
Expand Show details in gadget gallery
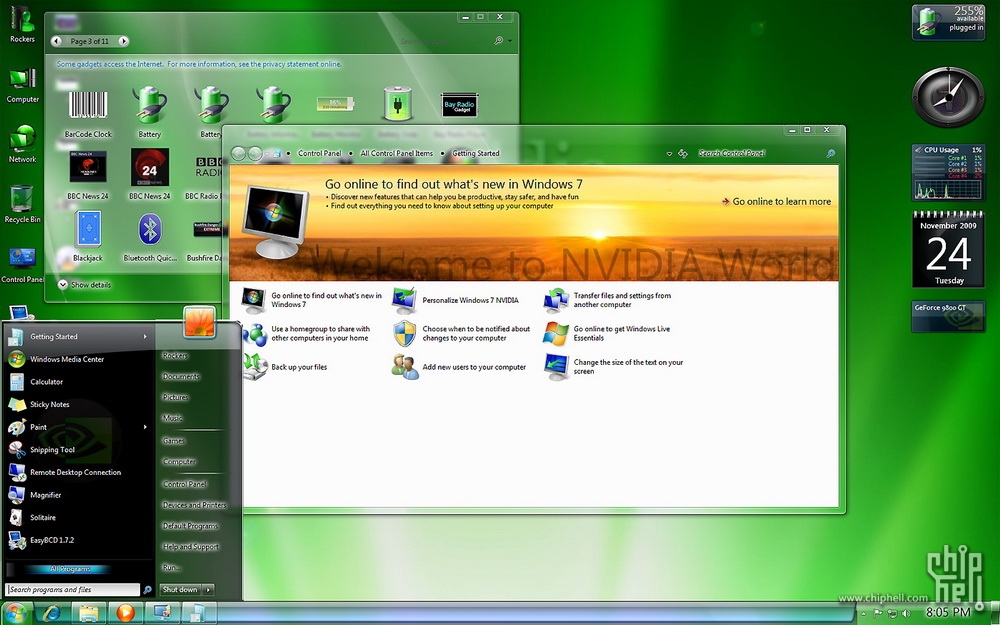coord(84,284)
